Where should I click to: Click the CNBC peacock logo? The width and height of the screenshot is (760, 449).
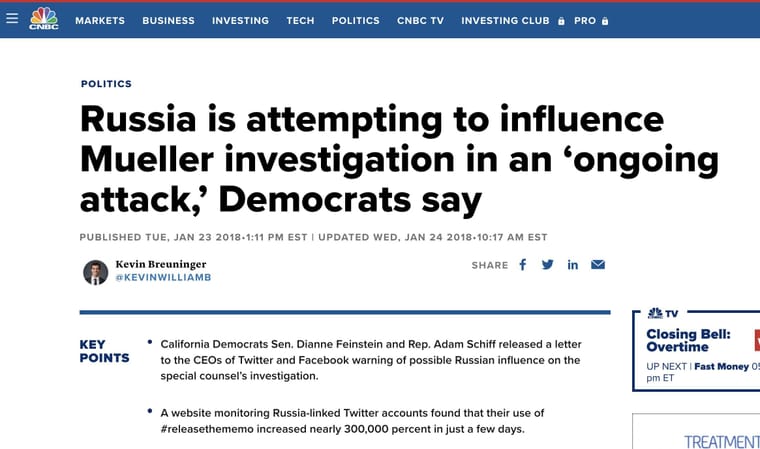[x=44, y=18]
